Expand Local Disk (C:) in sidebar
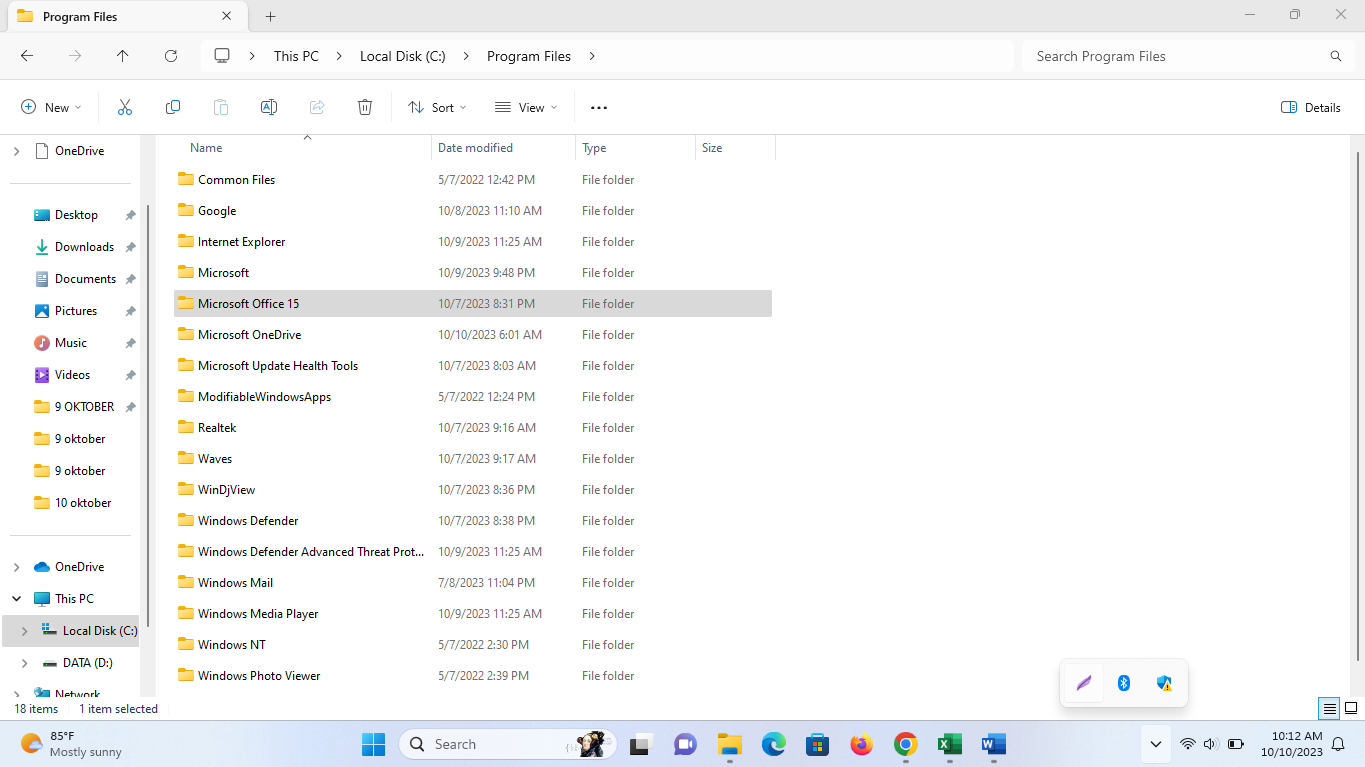1365x767 pixels. tap(24, 631)
